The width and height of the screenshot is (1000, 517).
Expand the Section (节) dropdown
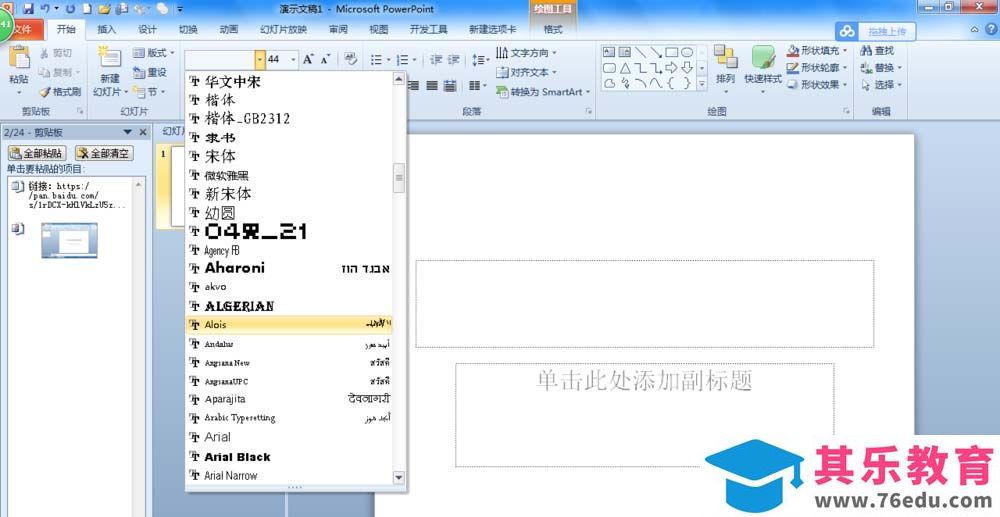pyautogui.click(x=150, y=92)
